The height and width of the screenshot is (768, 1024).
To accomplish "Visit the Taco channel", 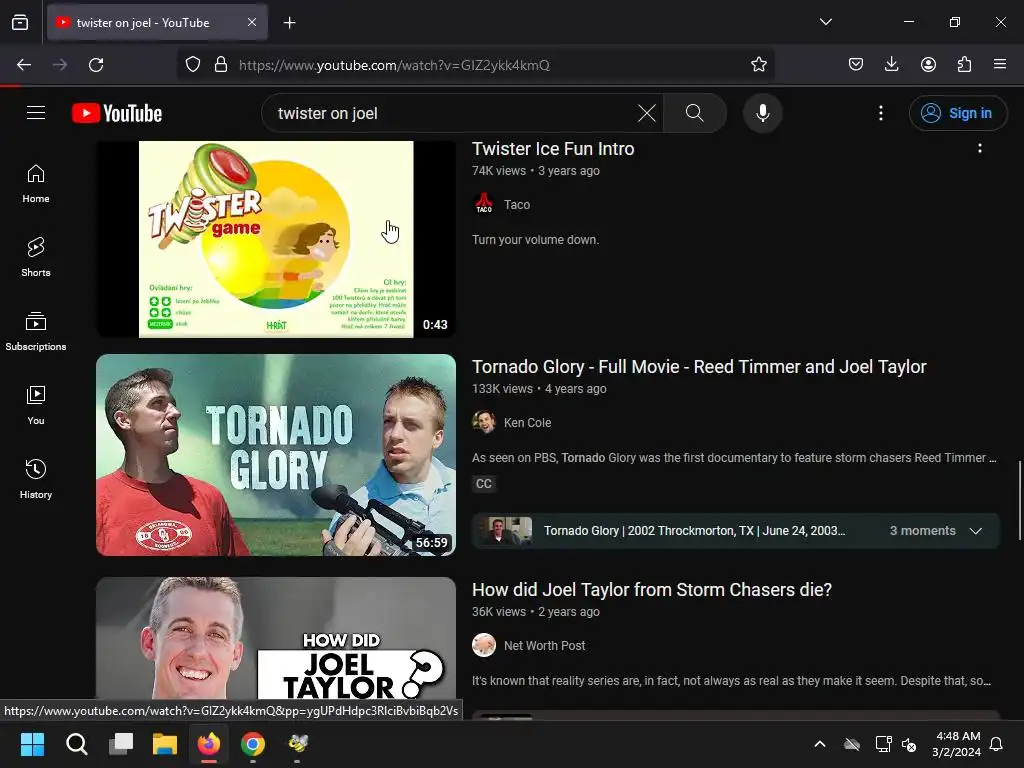I will [517, 204].
